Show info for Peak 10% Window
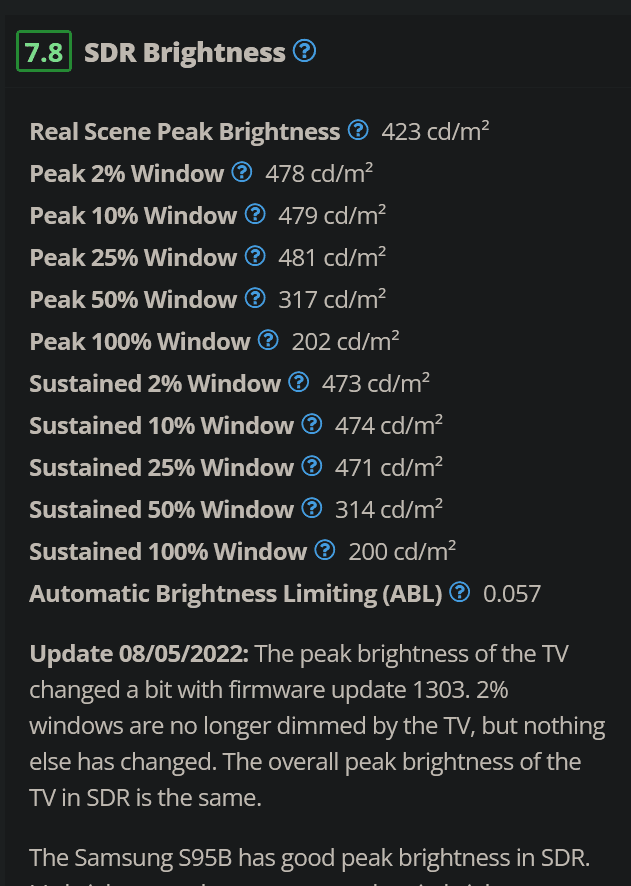This screenshot has width=631, height=886. [x=255, y=215]
